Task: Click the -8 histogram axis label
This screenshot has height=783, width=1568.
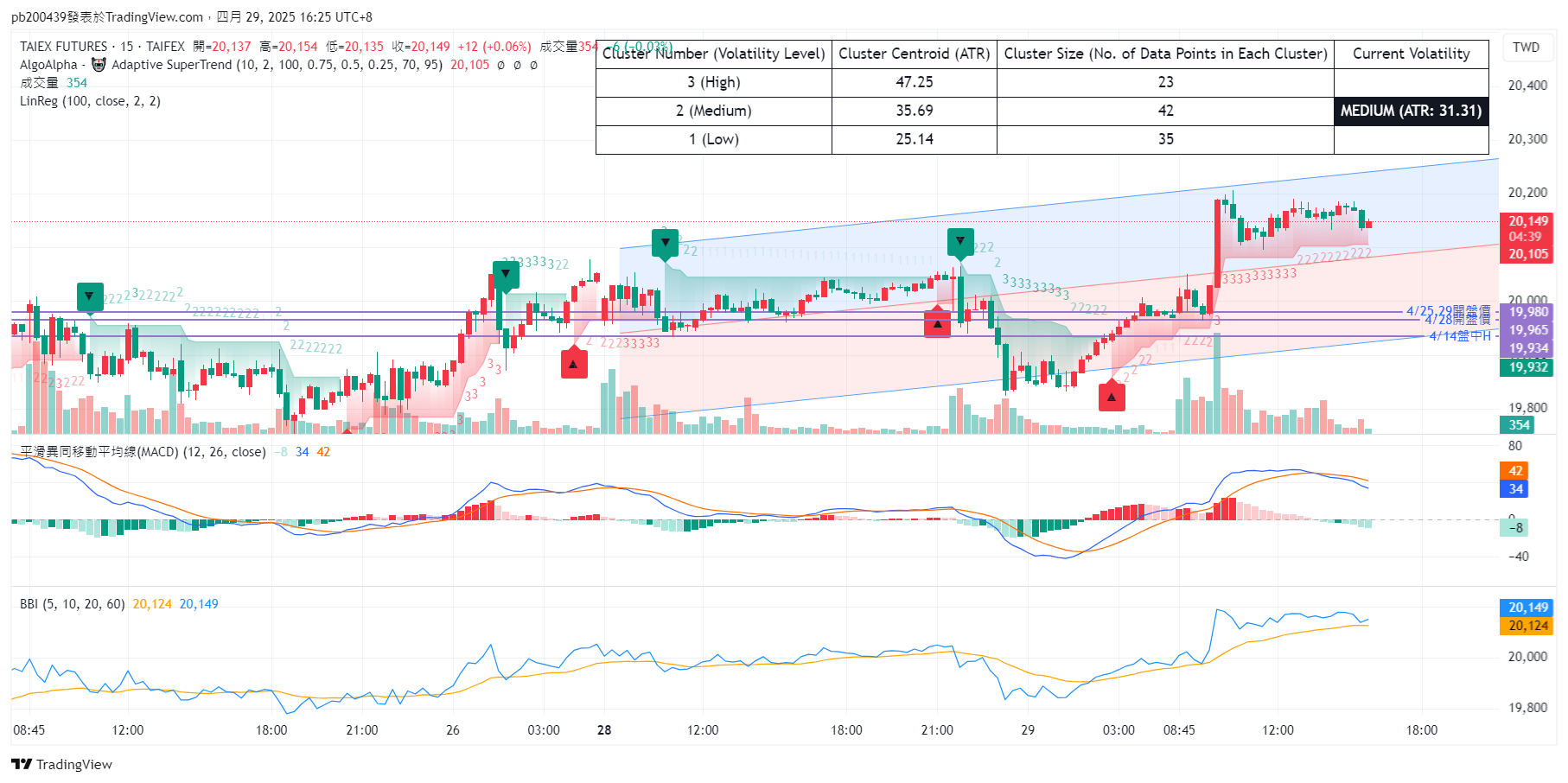Action: point(1515,527)
